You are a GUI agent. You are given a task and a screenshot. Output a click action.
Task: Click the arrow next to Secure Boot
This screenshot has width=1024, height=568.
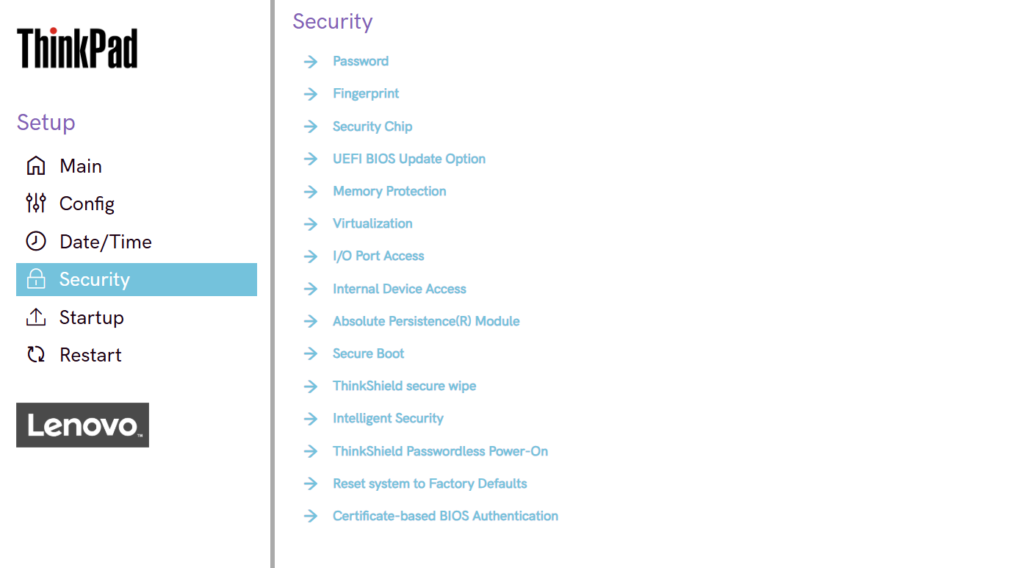click(310, 354)
